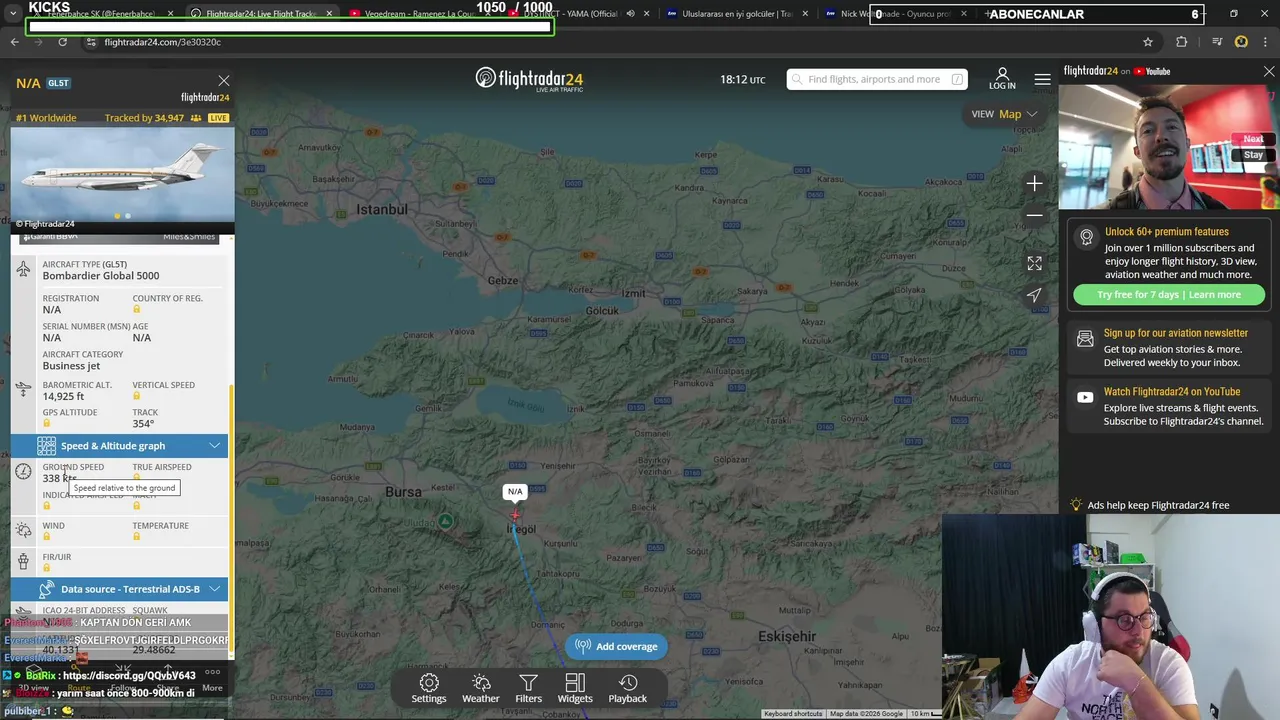This screenshot has width=1280, height=720.
Task: Open the VIEW Map dropdown
Action: (1005, 114)
